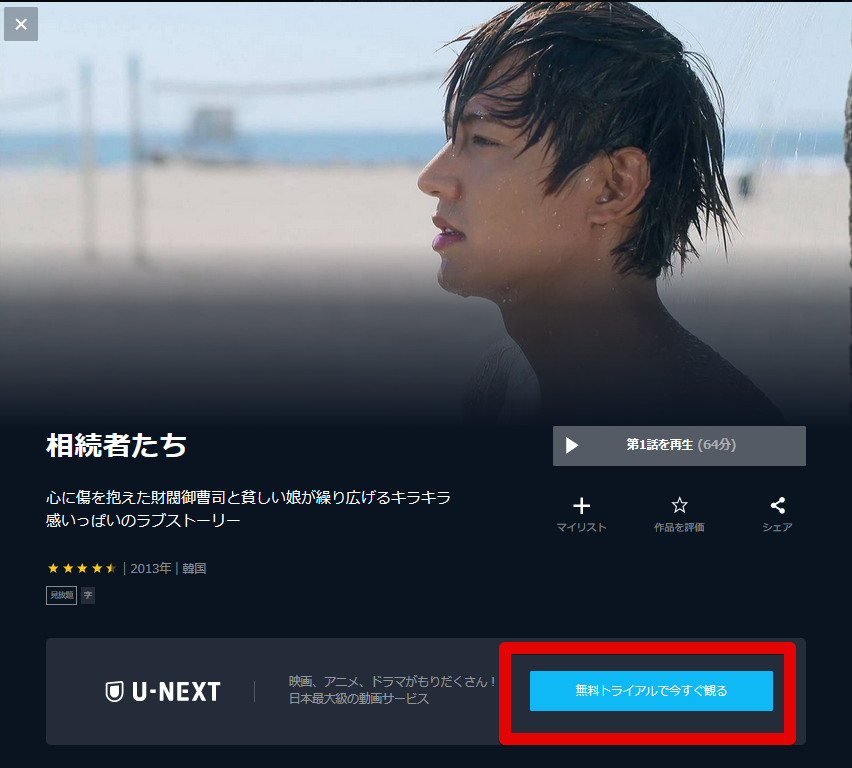
Task: Close the detail overlay with the X button
Action: pyautogui.click(x=21, y=24)
